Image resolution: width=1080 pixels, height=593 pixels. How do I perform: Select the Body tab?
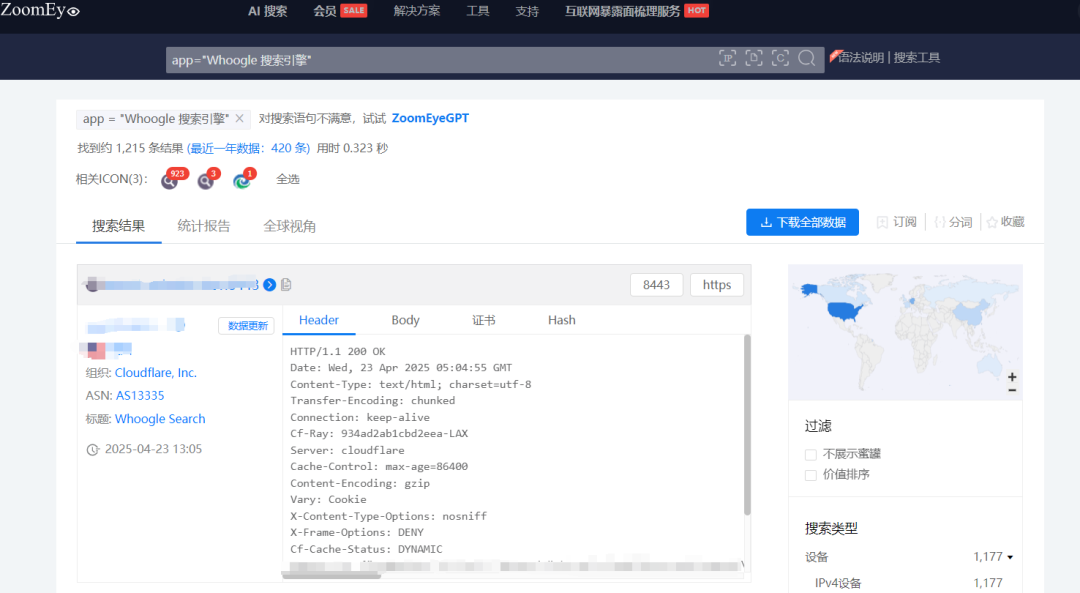click(405, 320)
